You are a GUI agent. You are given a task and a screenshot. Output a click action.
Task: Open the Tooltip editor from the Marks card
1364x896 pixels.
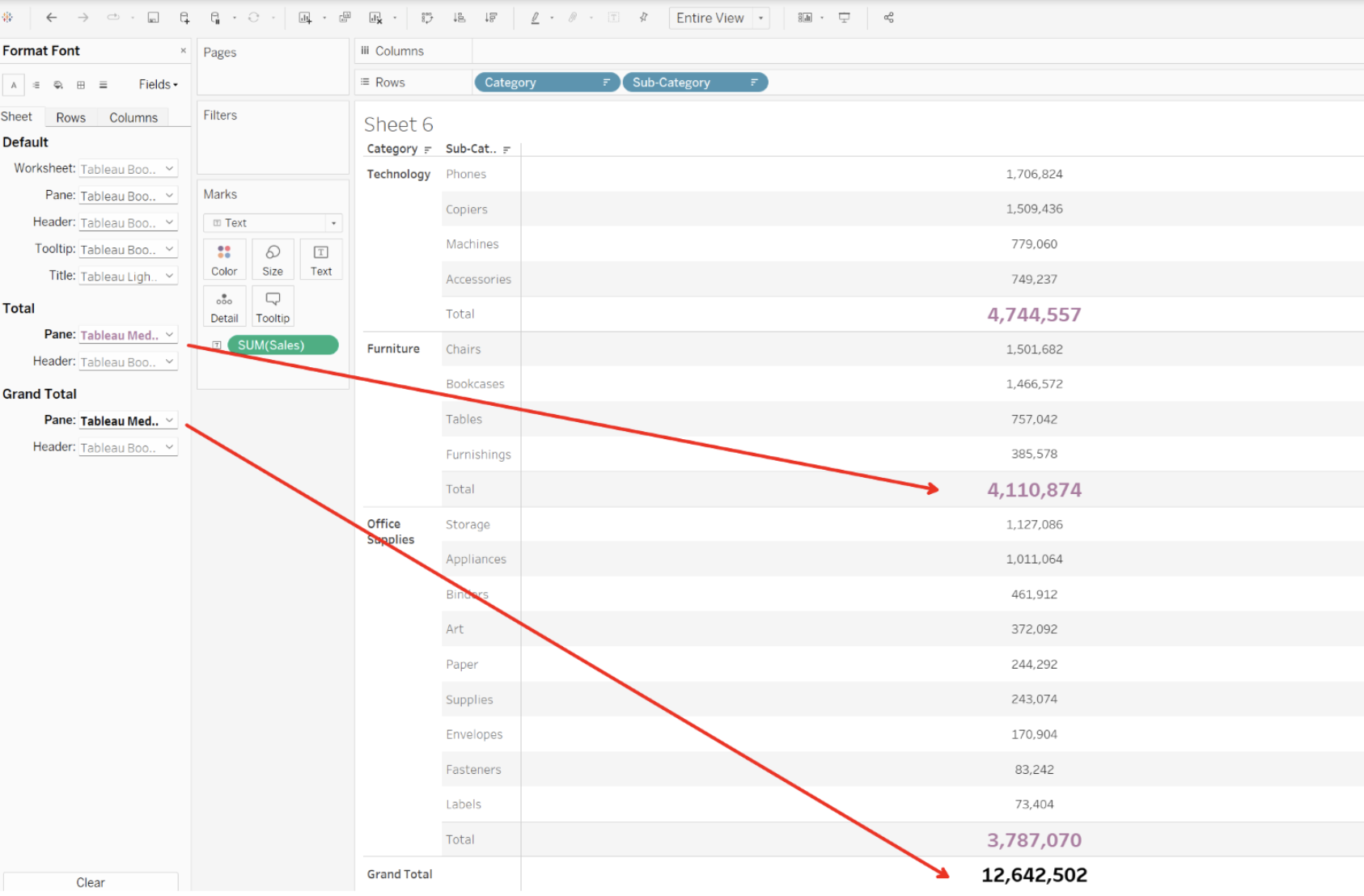coord(273,306)
